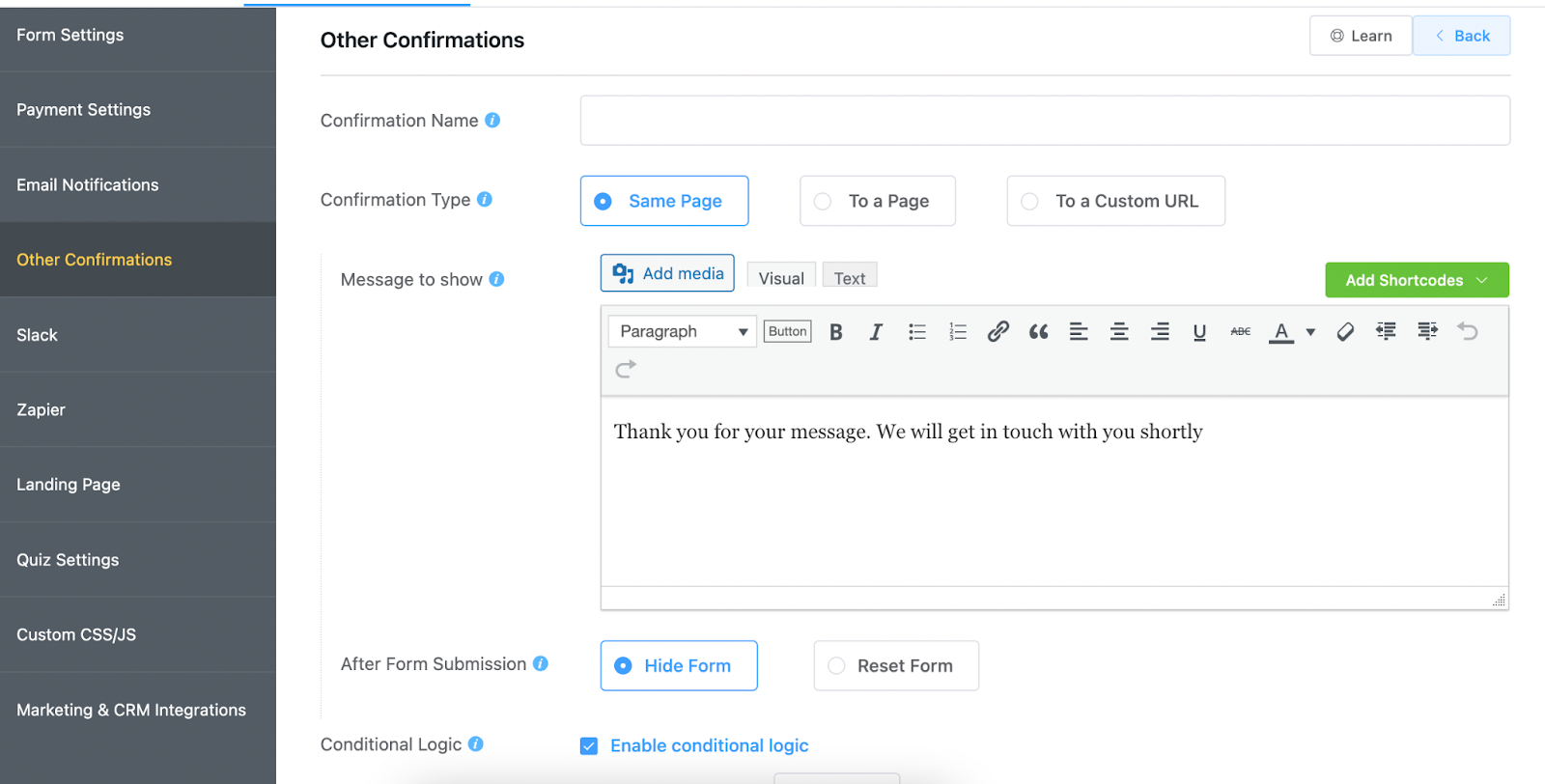This screenshot has width=1545, height=784.
Task: Toggle bold formatting in the editor
Action: [836, 332]
